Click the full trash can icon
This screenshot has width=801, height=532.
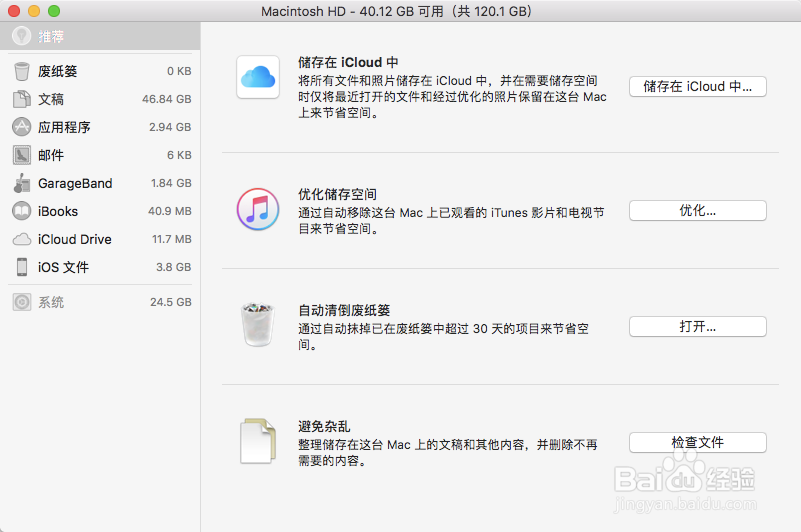258,325
